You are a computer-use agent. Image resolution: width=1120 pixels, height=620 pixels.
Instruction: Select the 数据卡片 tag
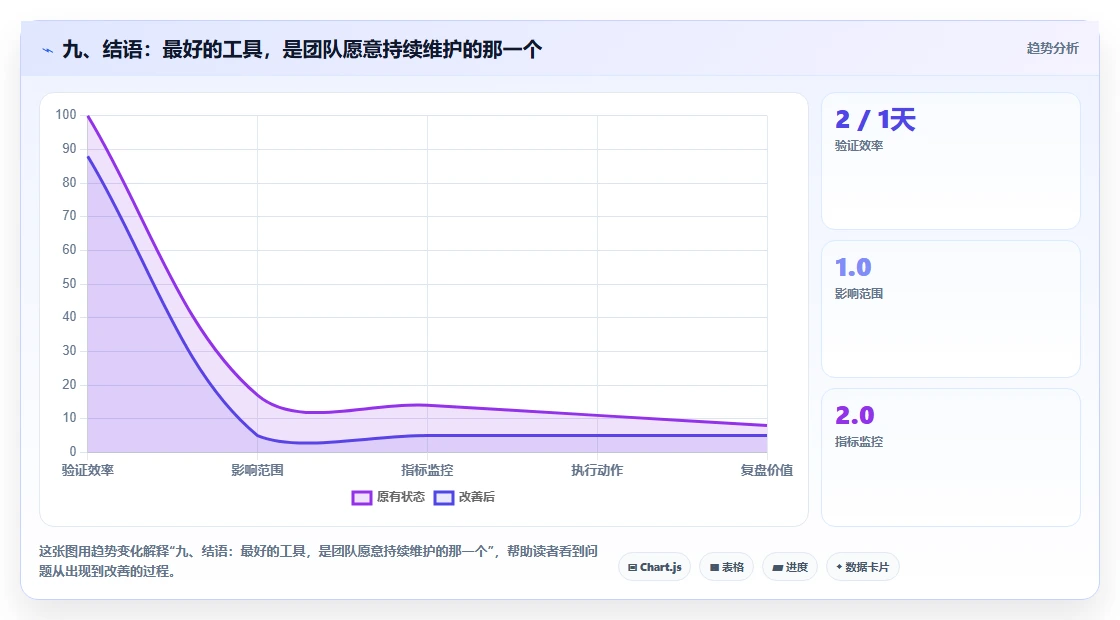pos(863,567)
